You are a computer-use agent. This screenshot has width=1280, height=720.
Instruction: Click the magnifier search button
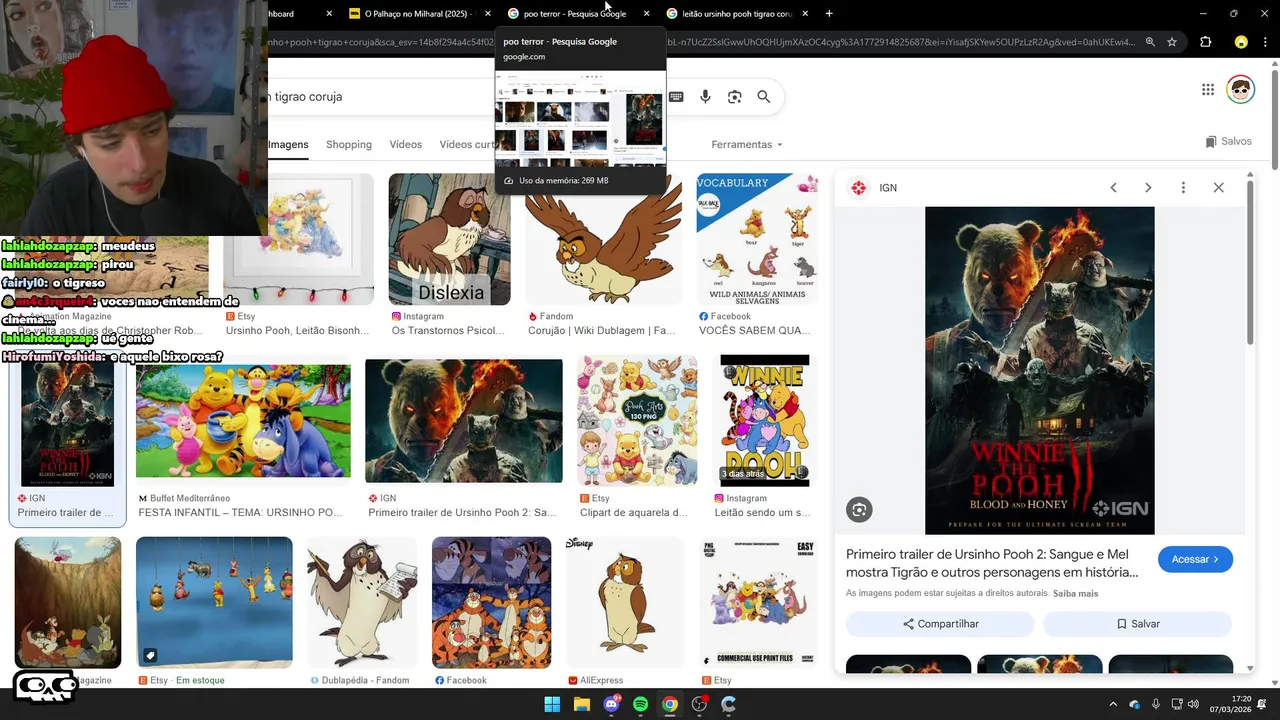click(764, 97)
